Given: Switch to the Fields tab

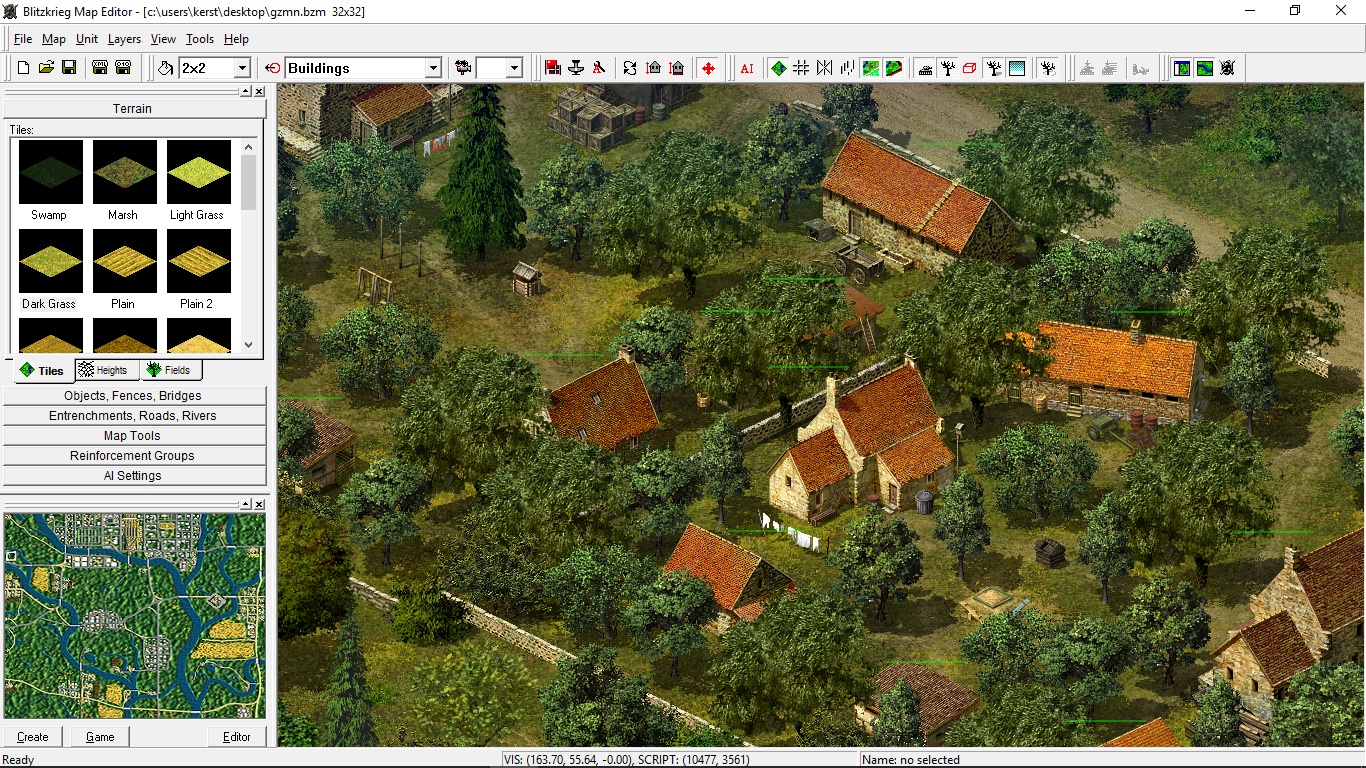Looking at the screenshot, I should pos(170,370).
